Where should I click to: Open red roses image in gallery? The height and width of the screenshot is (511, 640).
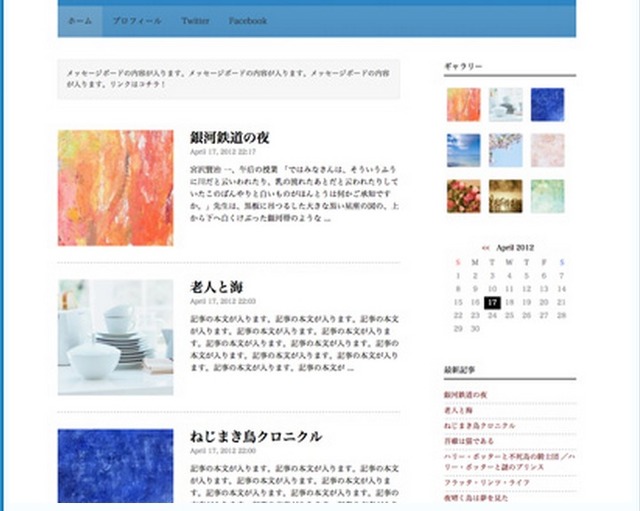tap(464, 196)
